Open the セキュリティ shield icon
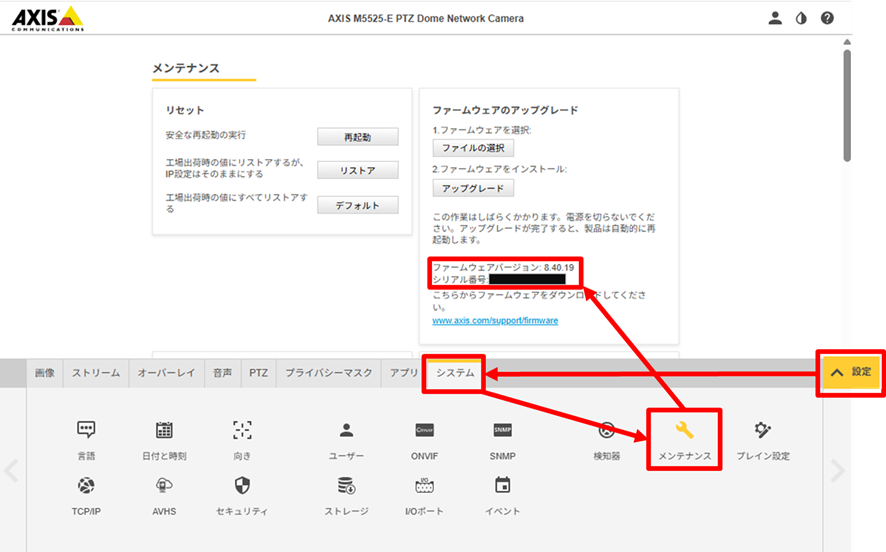Viewport: 886px width, 552px height. pos(242,487)
